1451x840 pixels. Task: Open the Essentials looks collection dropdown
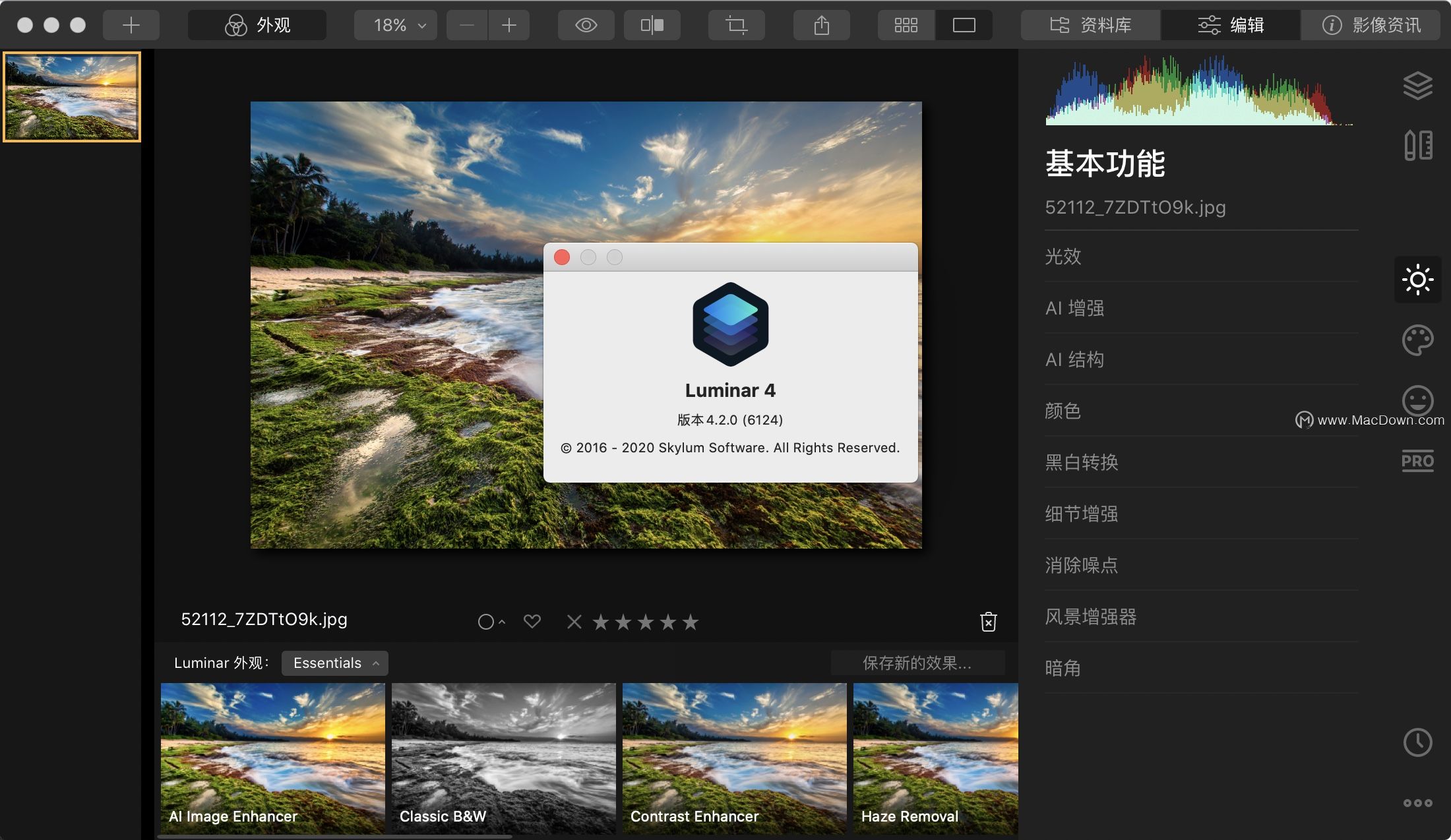pos(334,663)
